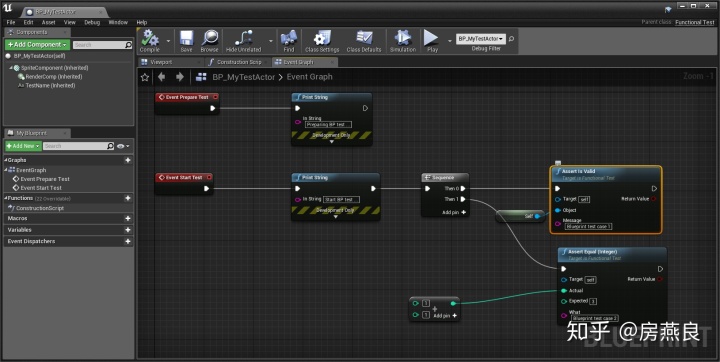The width and height of the screenshot is (720, 362).
Task: Open Browse in the toolbar
Action: pos(210,38)
